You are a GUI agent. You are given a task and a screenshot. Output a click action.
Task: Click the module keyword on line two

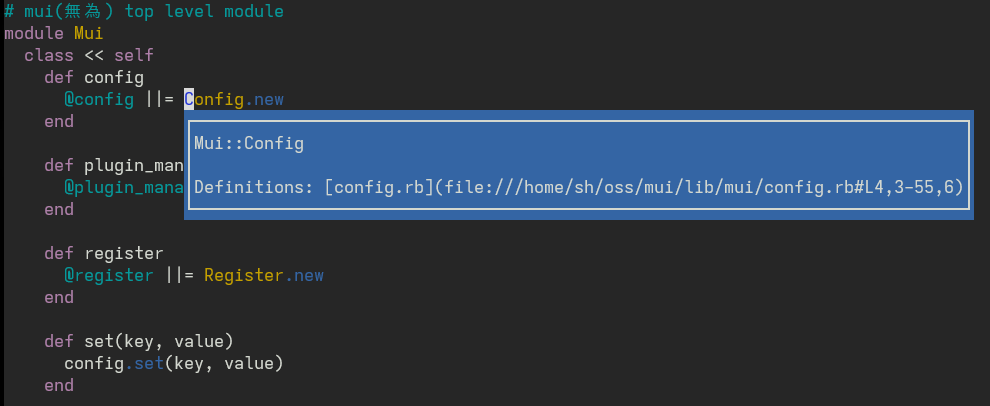click(34, 33)
